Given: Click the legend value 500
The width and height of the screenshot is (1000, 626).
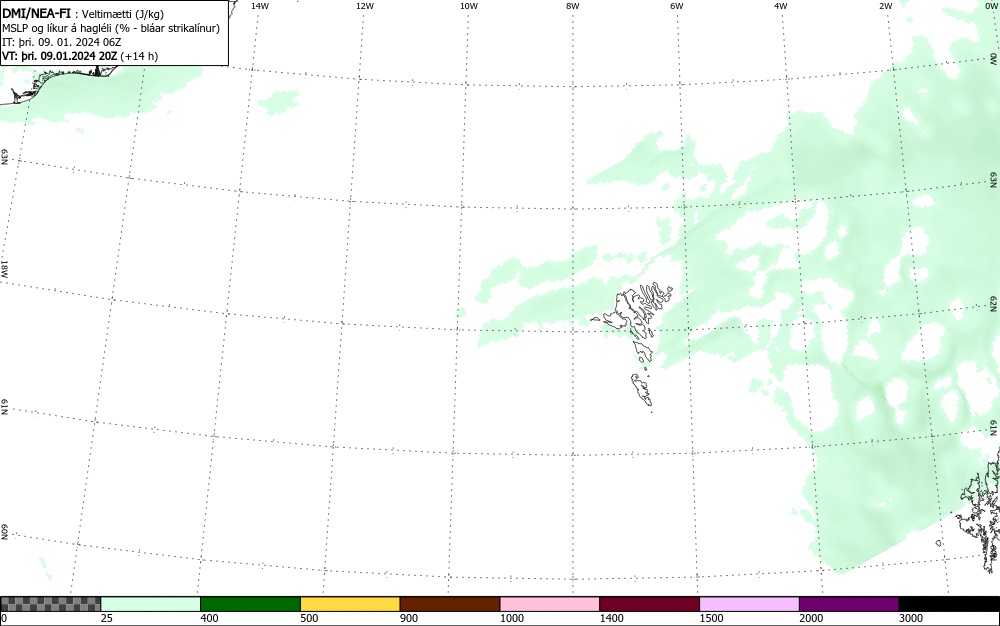Looking at the screenshot, I should click(x=309, y=618).
